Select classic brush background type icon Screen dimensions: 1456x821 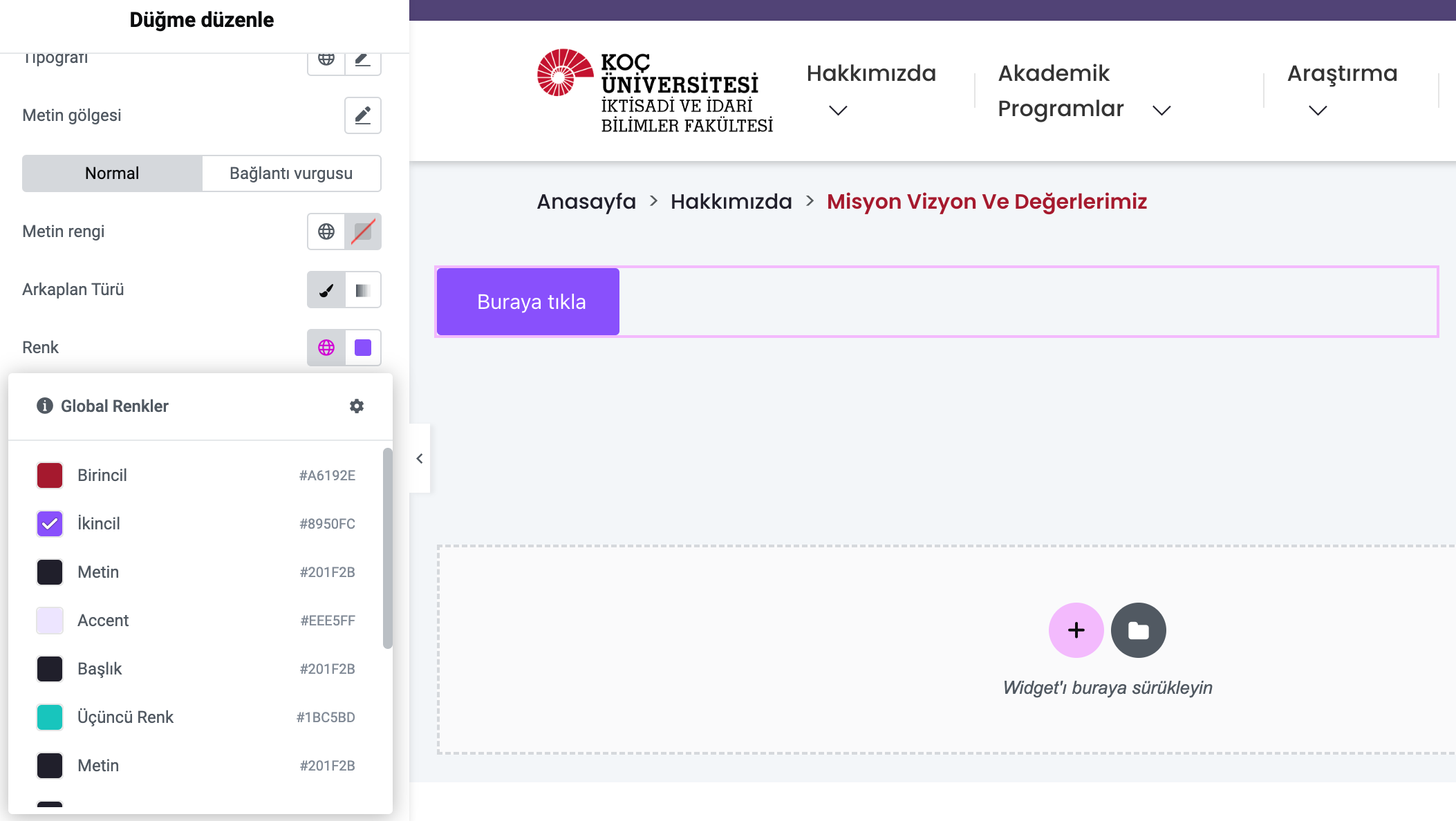coord(326,290)
